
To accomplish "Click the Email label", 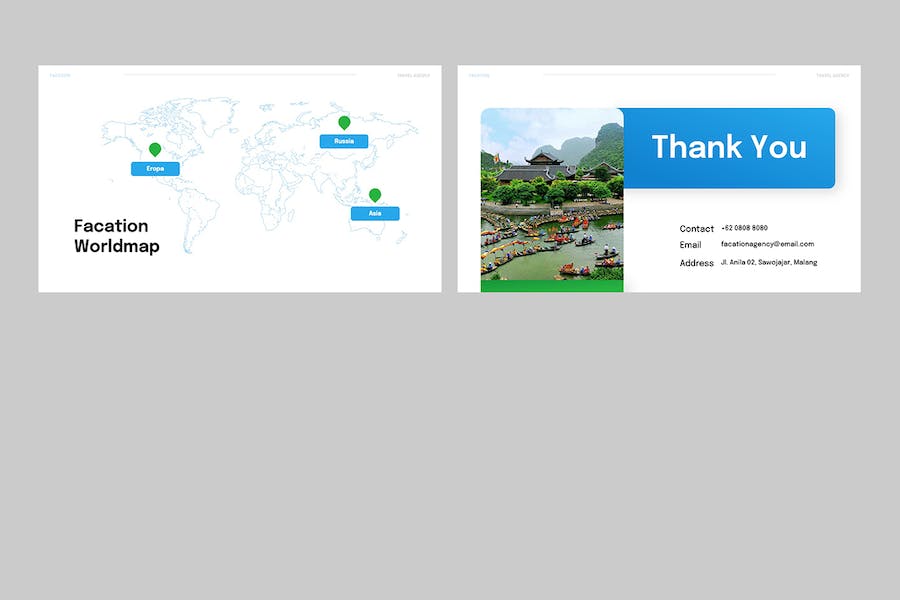I will pos(691,245).
